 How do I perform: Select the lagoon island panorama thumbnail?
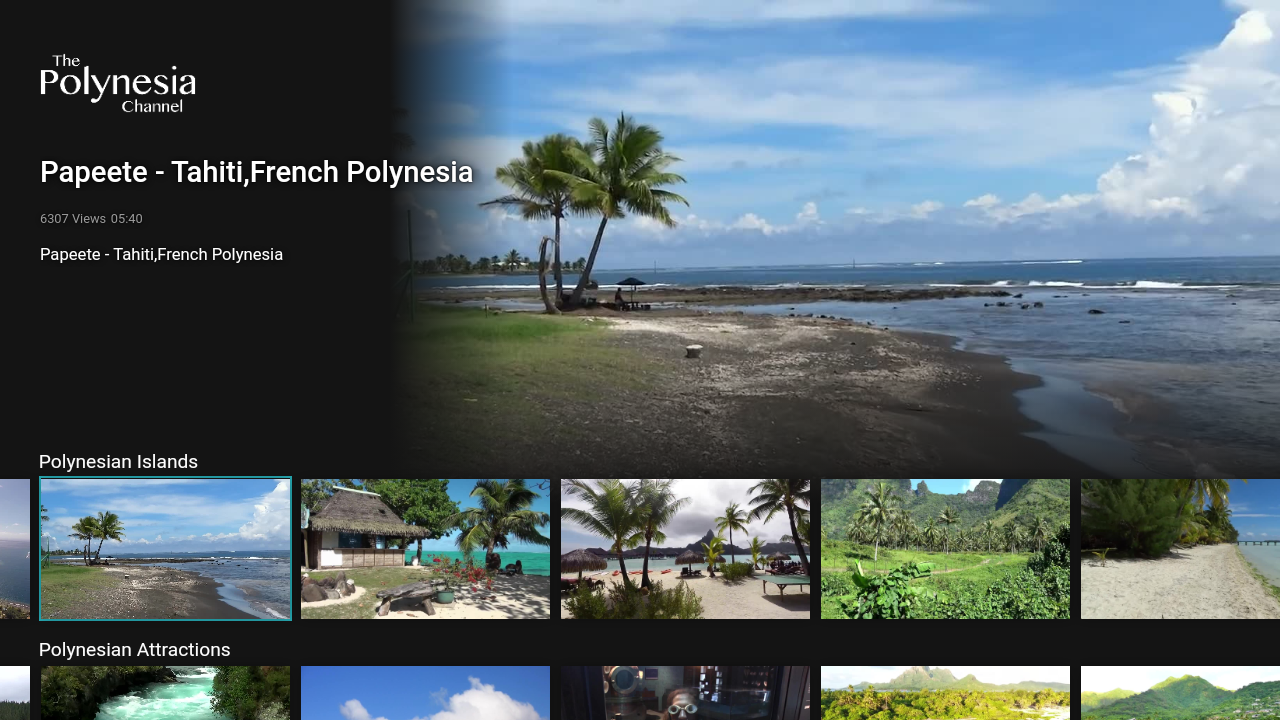(945, 693)
